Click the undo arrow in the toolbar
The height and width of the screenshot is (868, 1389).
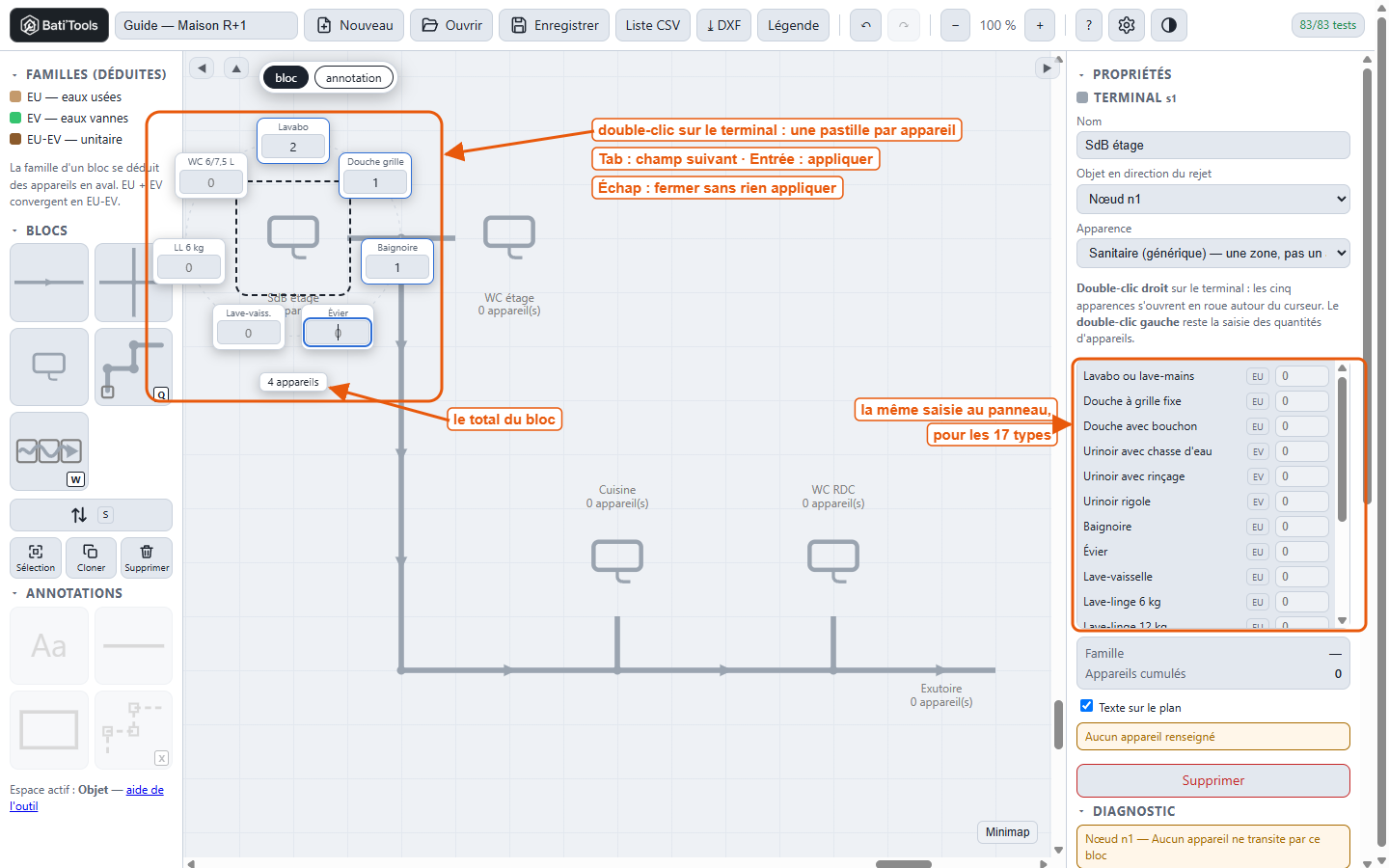[866, 25]
